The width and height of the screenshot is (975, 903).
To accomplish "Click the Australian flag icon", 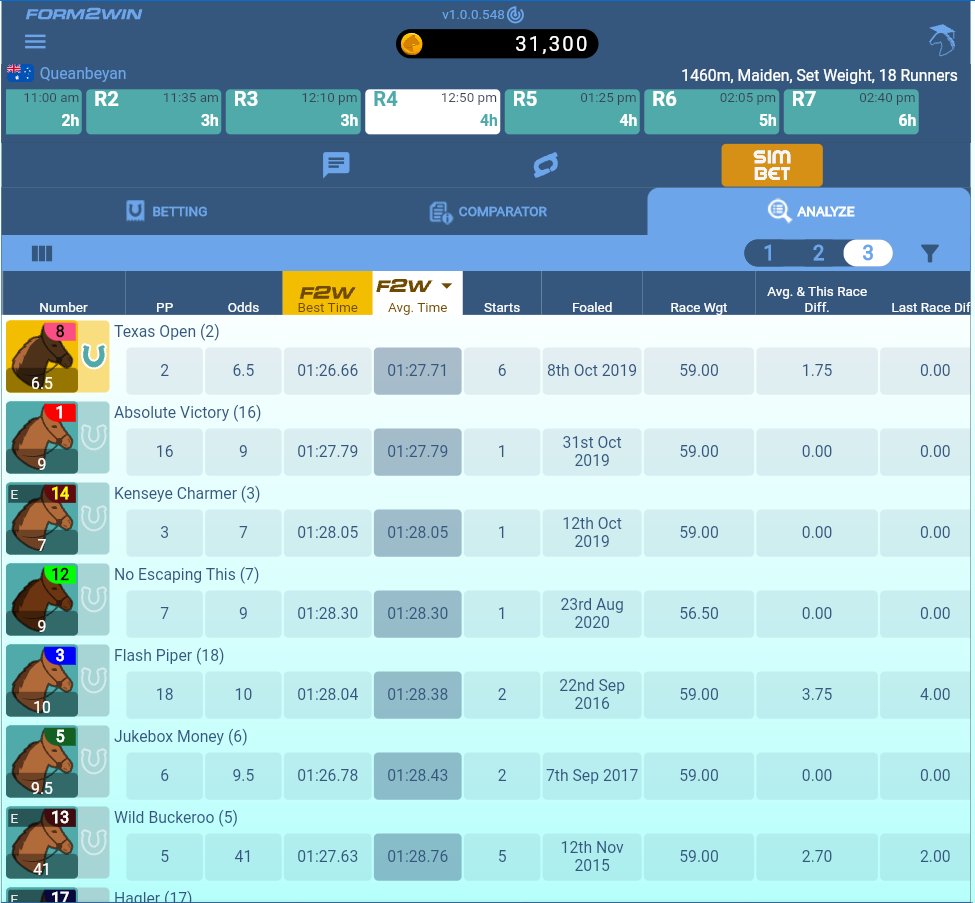I will click(x=19, y=73).
